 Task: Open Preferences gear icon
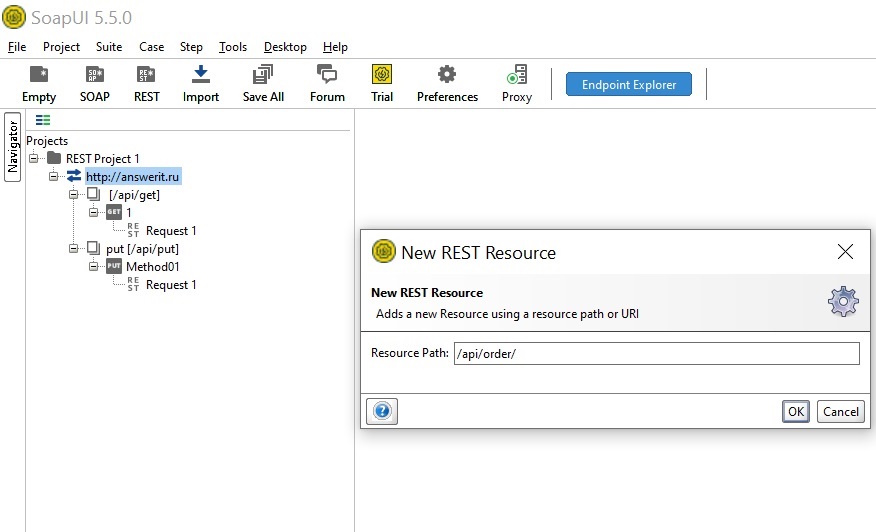click(447, 74)
